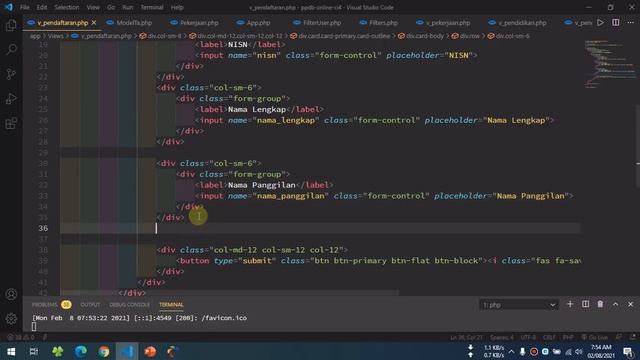The height and width of the screenshot is (360, 640).
Task: Open the orange circular app on the taskbar
Action: [x=150, y=351]
